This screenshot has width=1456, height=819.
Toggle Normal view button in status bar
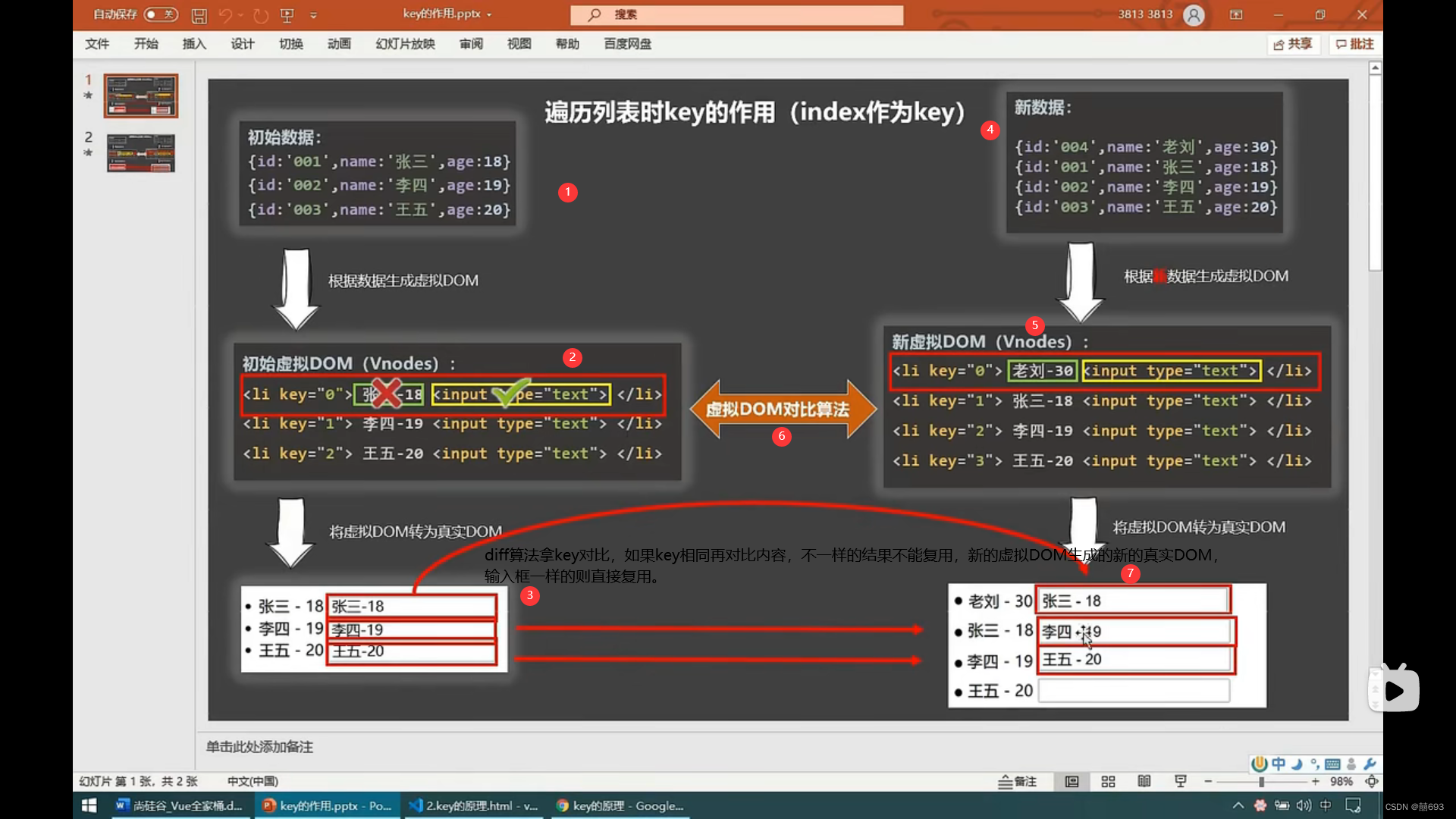(1072, 781)
